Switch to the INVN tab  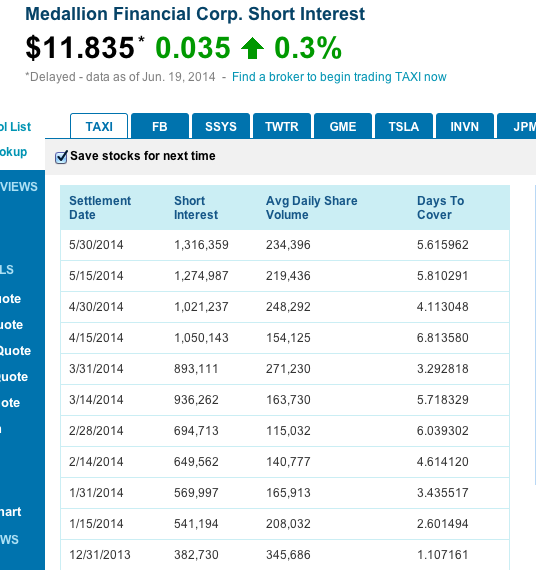(465, 126)
